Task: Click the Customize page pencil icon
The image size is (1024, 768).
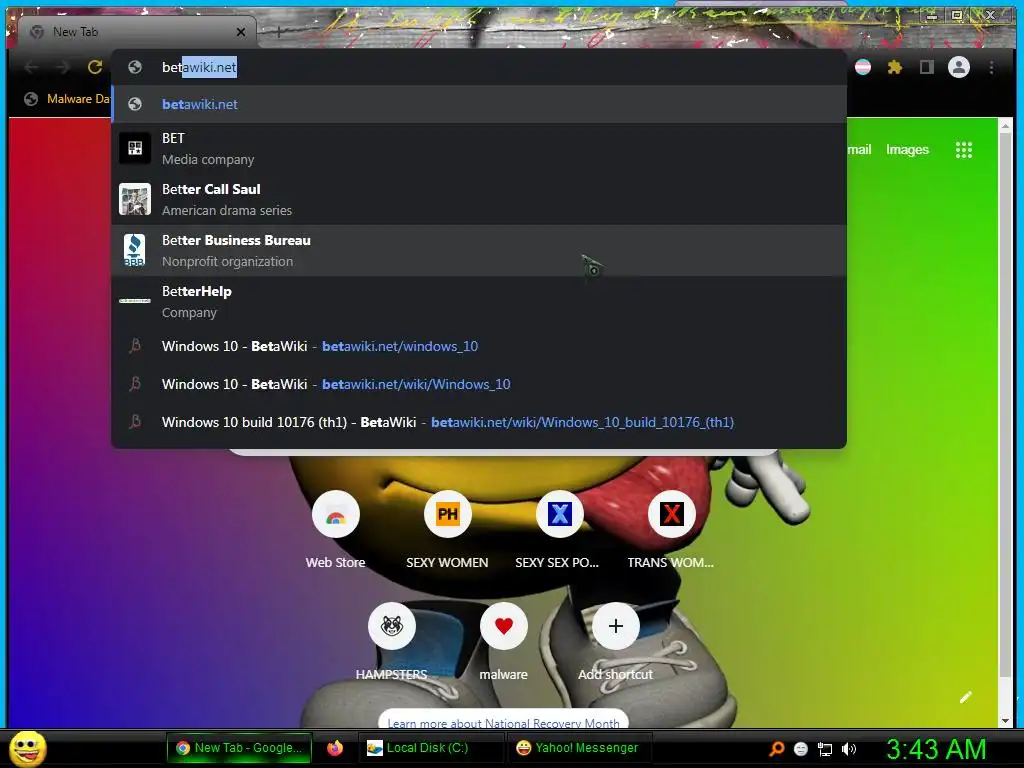Action: pos(965,697)
